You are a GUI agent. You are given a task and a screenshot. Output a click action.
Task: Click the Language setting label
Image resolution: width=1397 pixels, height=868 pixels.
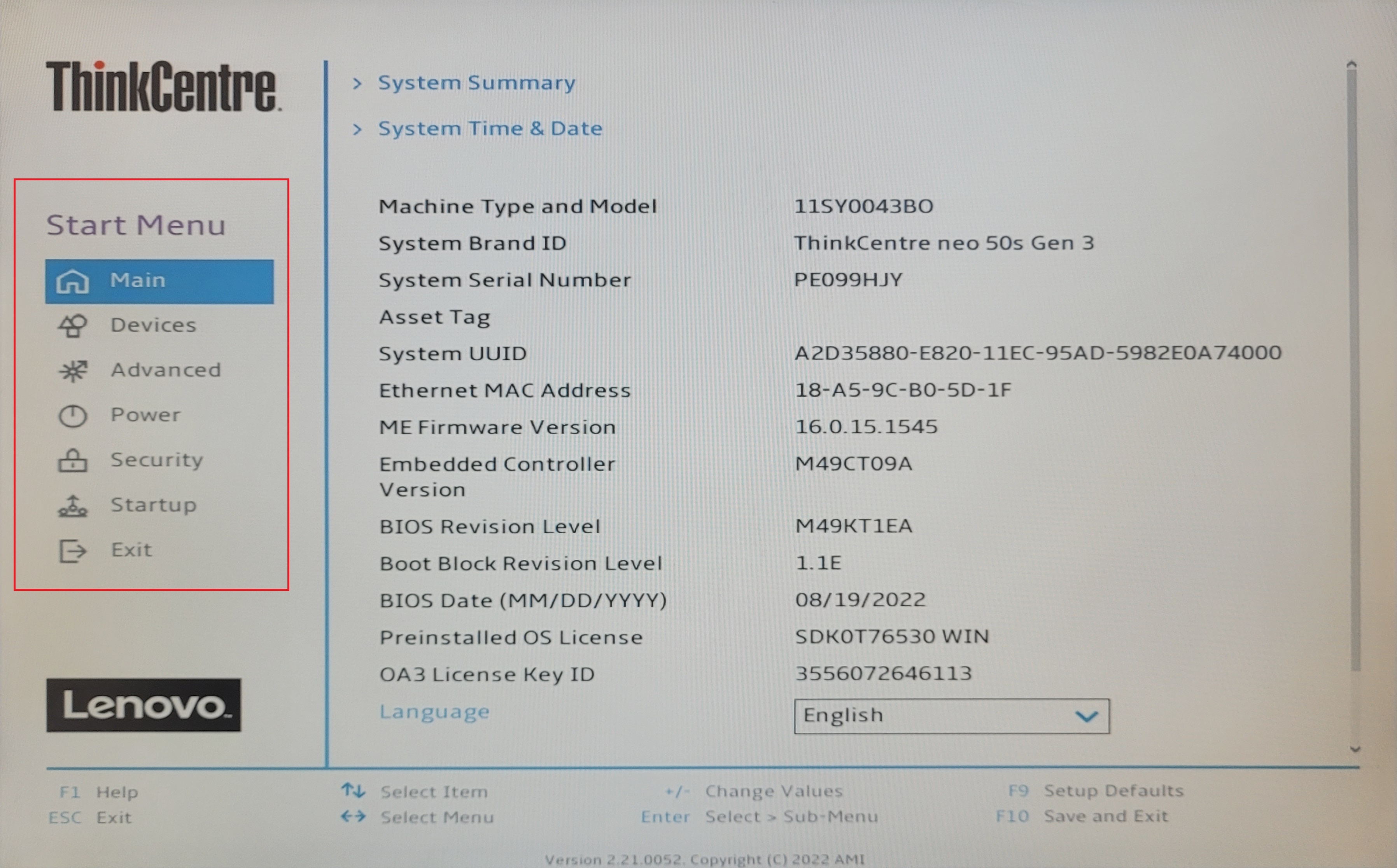point(434,712)
